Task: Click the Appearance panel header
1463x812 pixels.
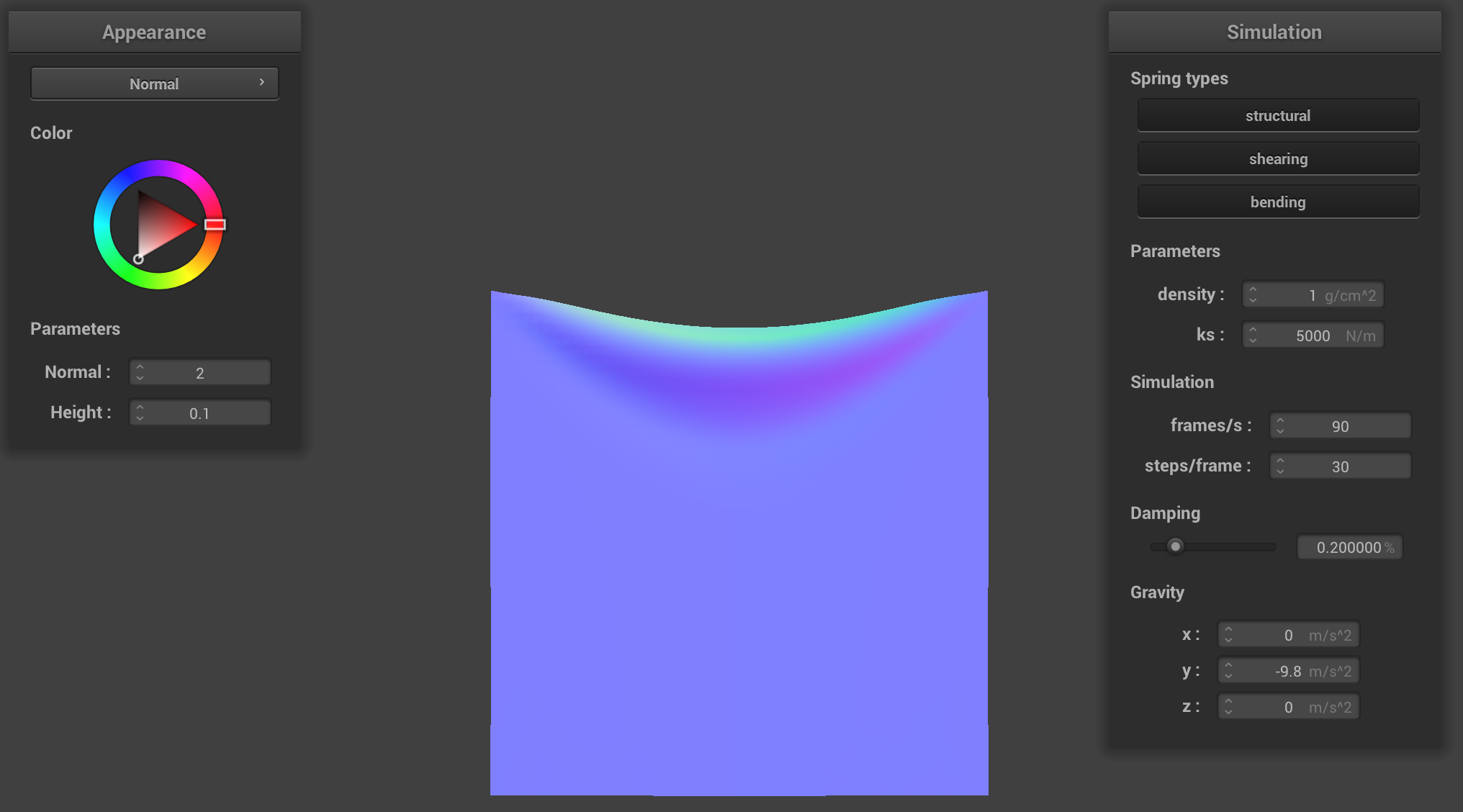Action: point(154,32)
